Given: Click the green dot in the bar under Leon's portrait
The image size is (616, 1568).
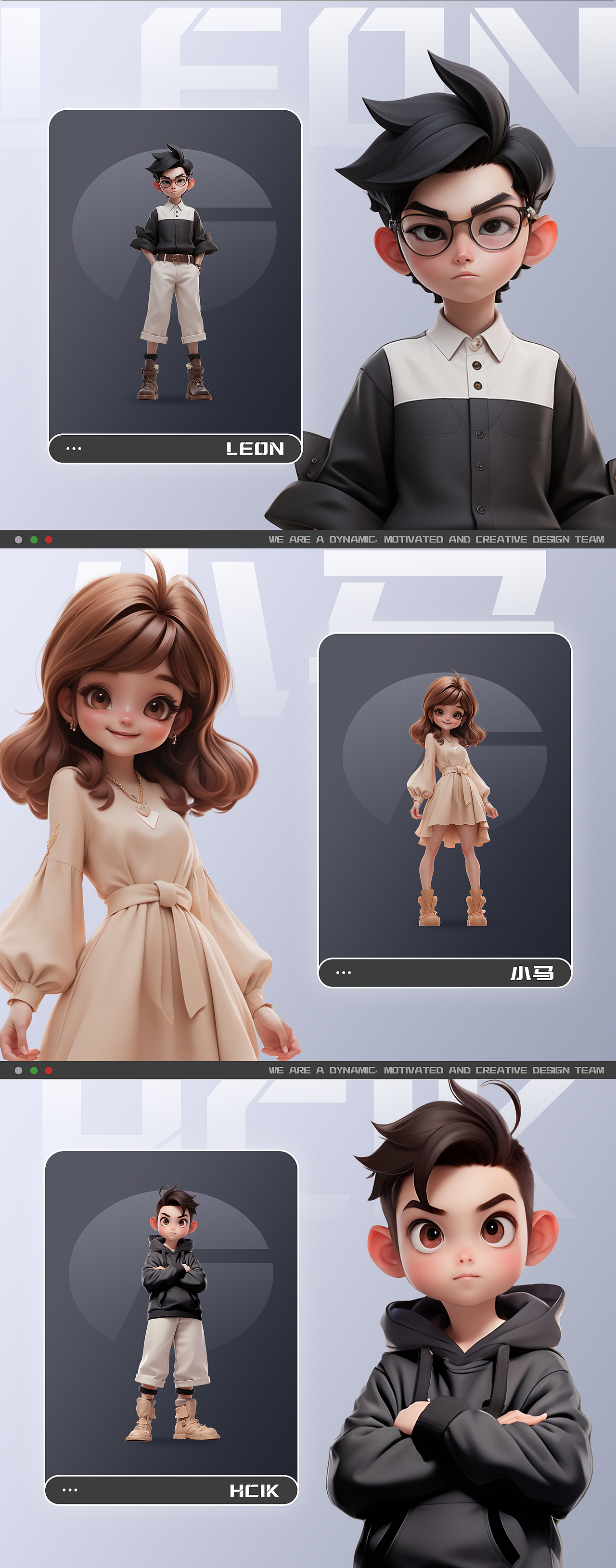Looking at the screenshot, I should tap(34, 539).
